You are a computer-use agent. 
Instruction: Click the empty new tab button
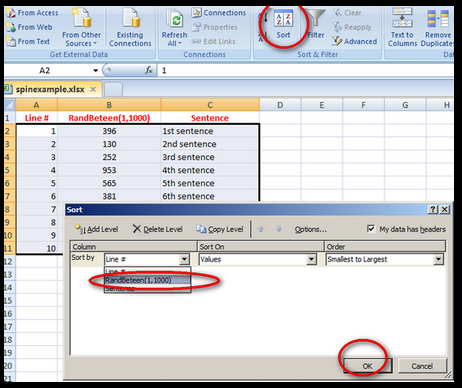(113, 89)
